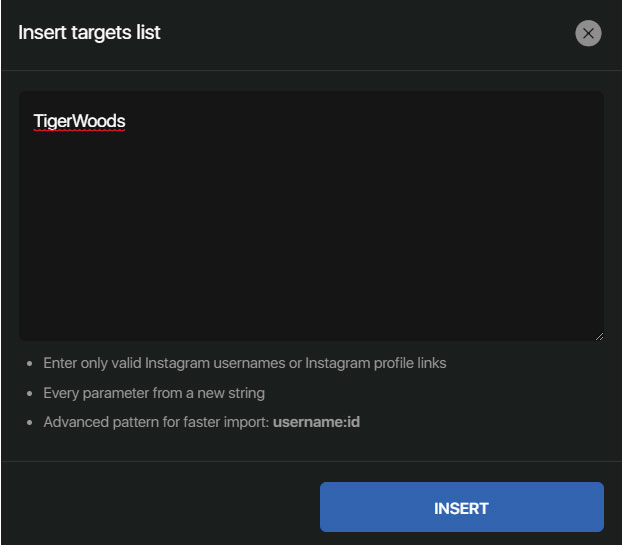Close the Insert targets list dialog
The image size is (622, 545).
(588, 33)
